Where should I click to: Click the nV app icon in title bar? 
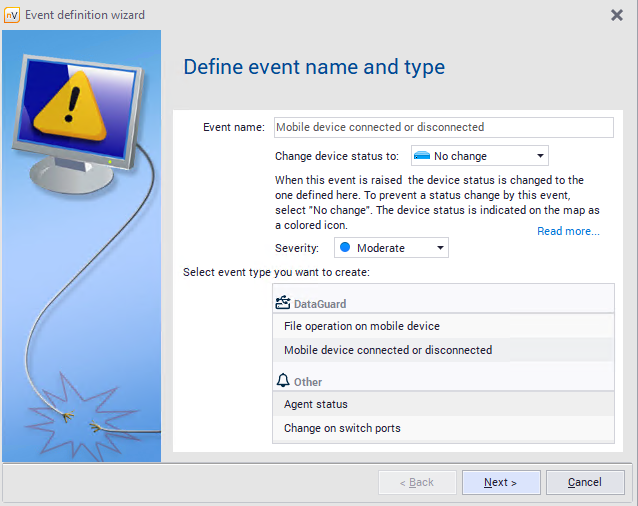click(x=12, y=15)
